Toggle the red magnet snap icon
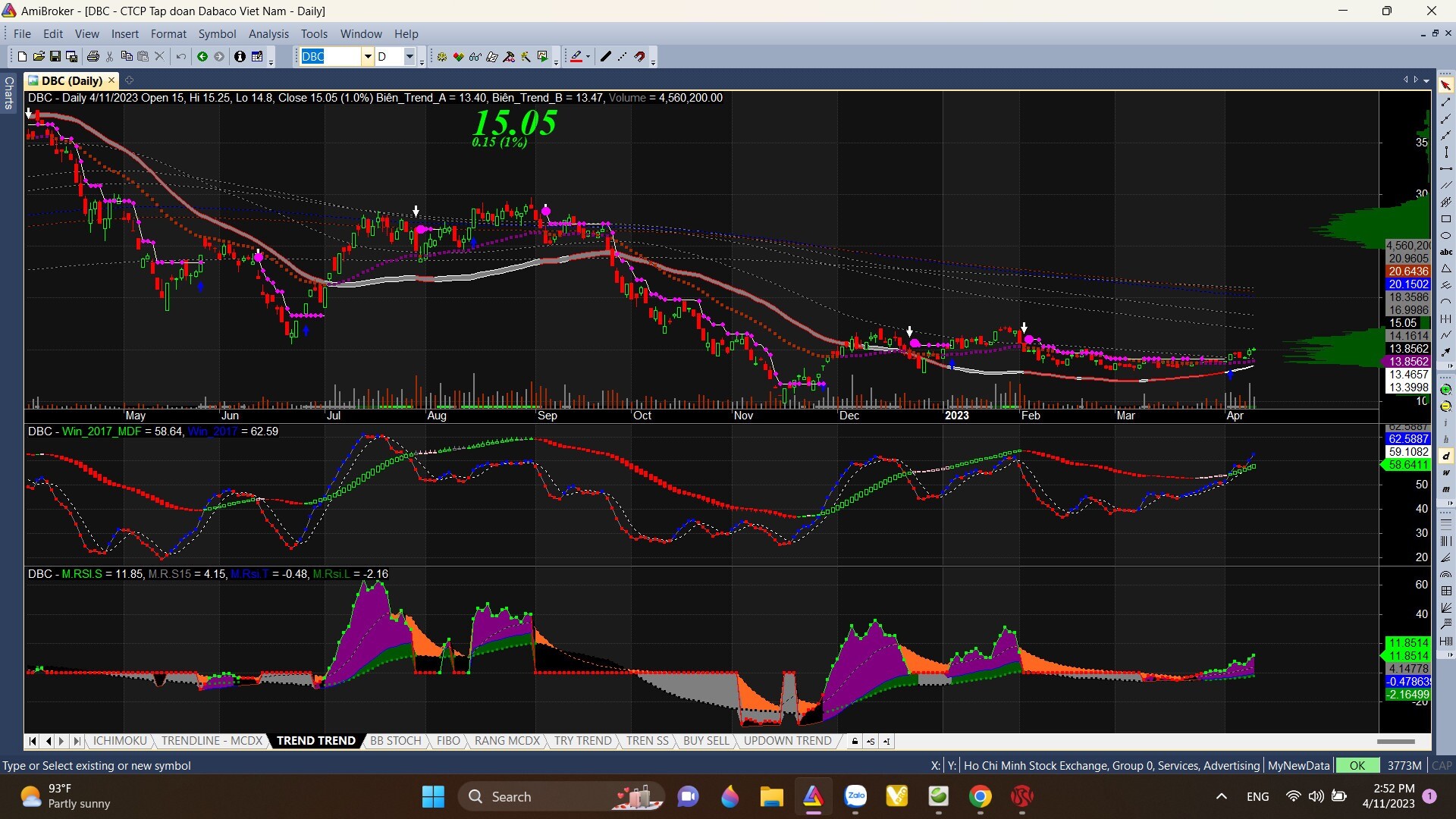 tap(640, 57)
